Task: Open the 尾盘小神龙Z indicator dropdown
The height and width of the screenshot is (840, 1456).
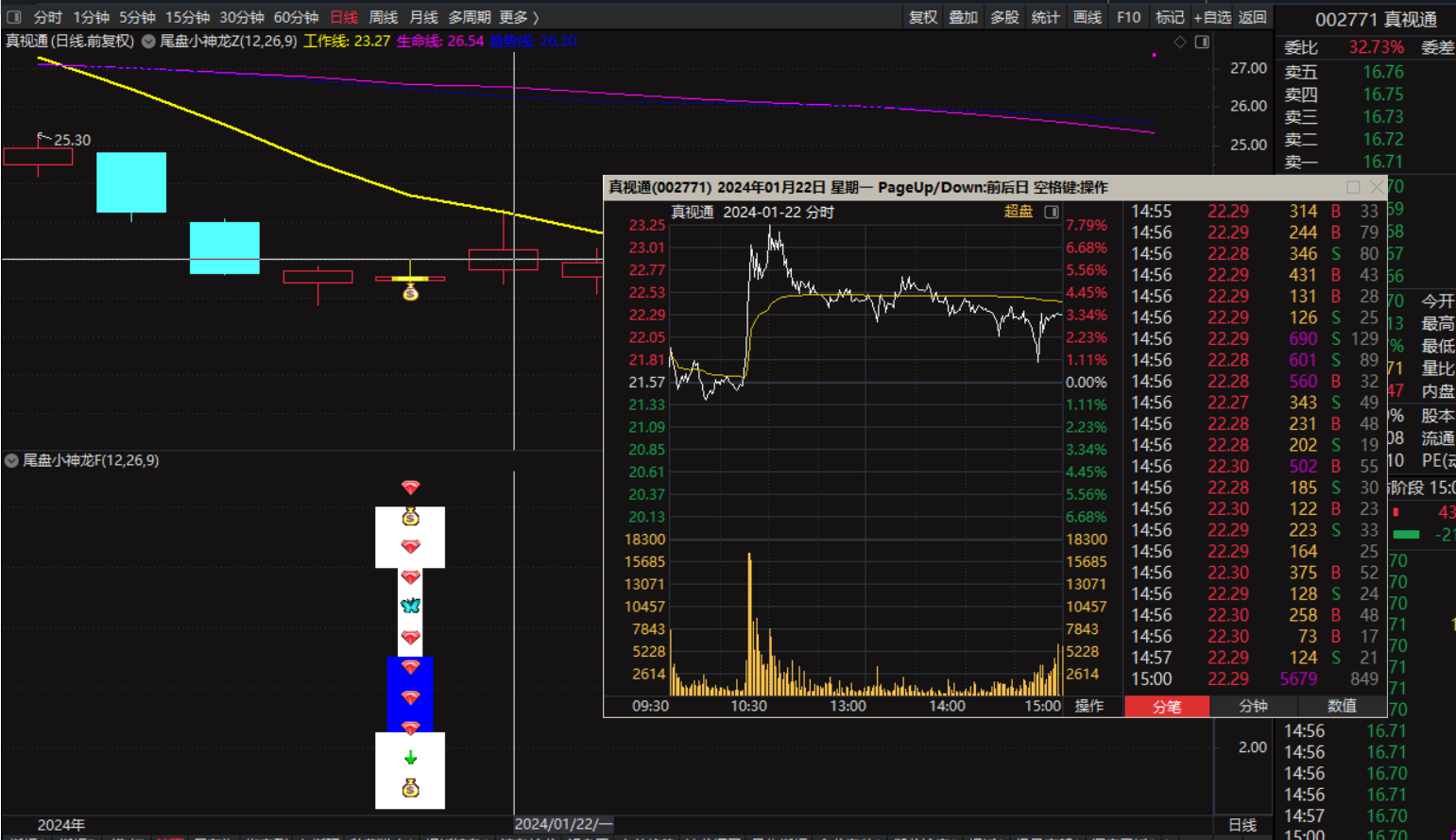Action: point(148,42)
